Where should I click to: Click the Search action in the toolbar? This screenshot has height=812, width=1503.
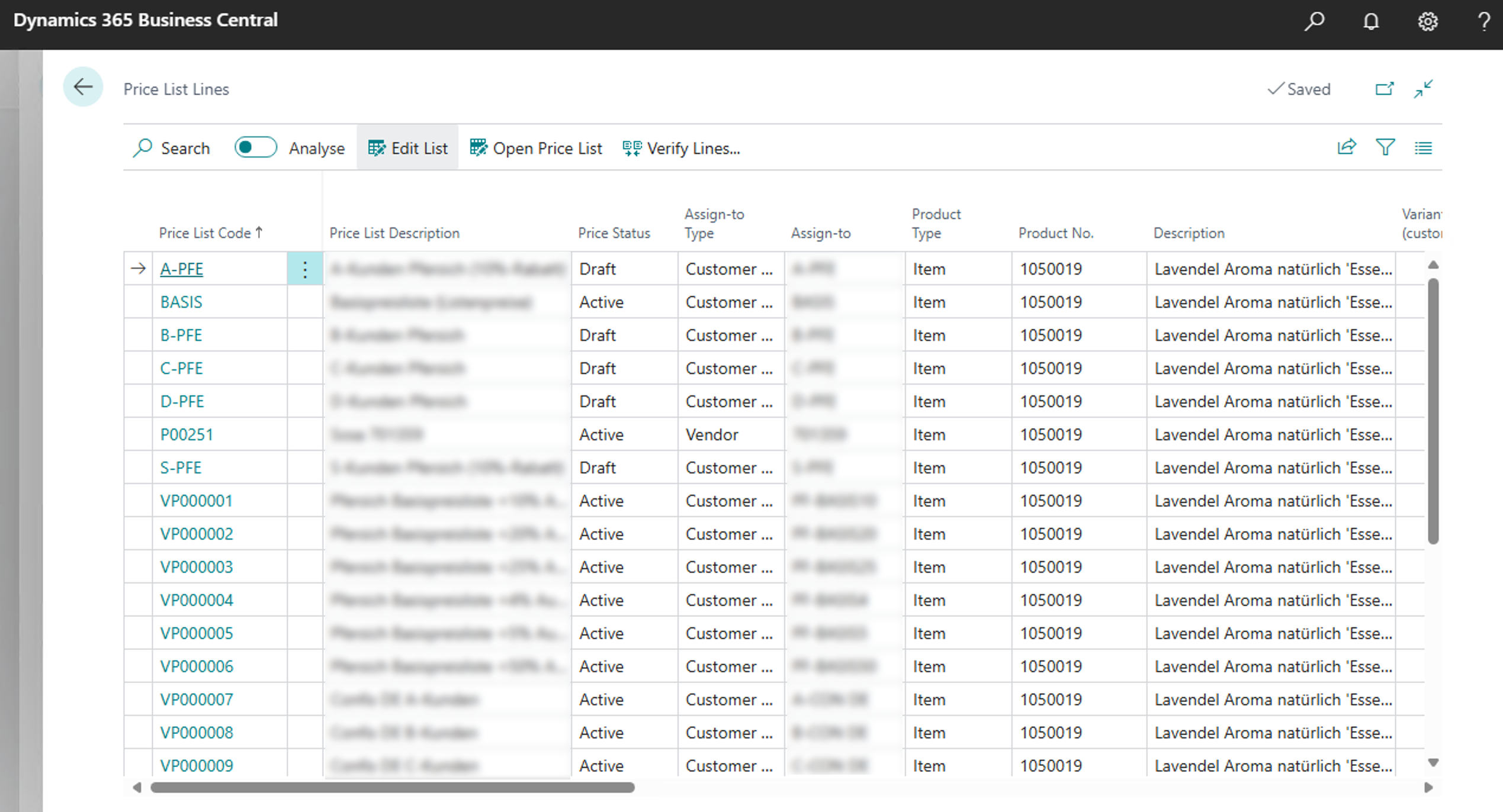click(x=172, y=148)
